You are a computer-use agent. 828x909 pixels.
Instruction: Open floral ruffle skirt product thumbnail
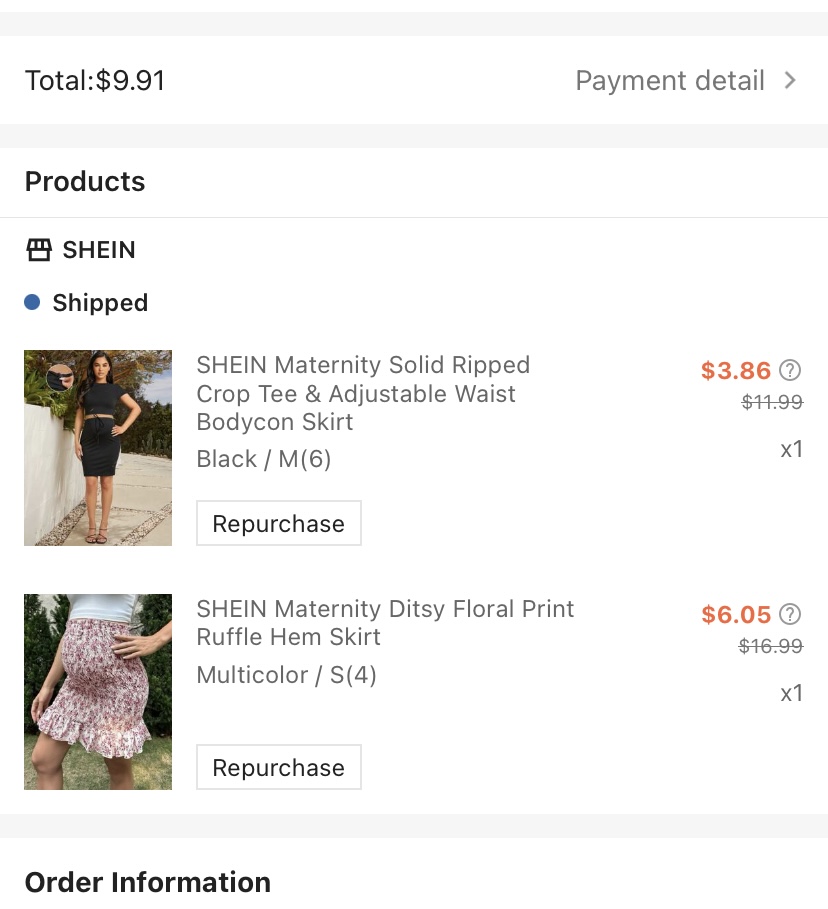click(98, 692)
